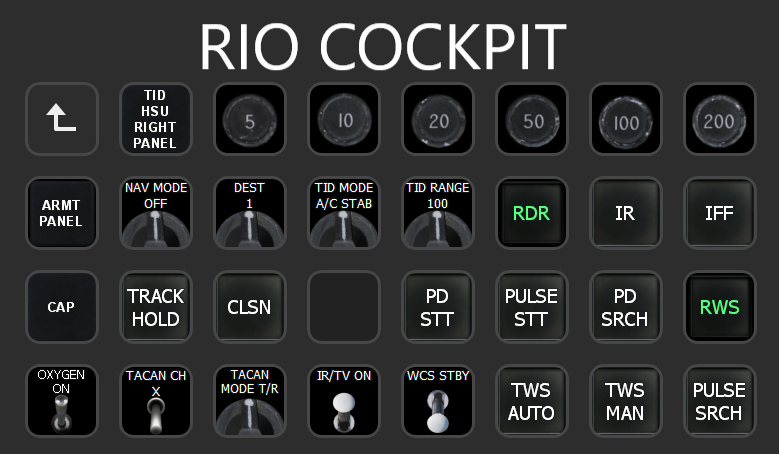The width and height of the screenshot is (779, 454).
Task: Pick the 100 range knob button
Action: pyautogui.click(x=625, y=119)
